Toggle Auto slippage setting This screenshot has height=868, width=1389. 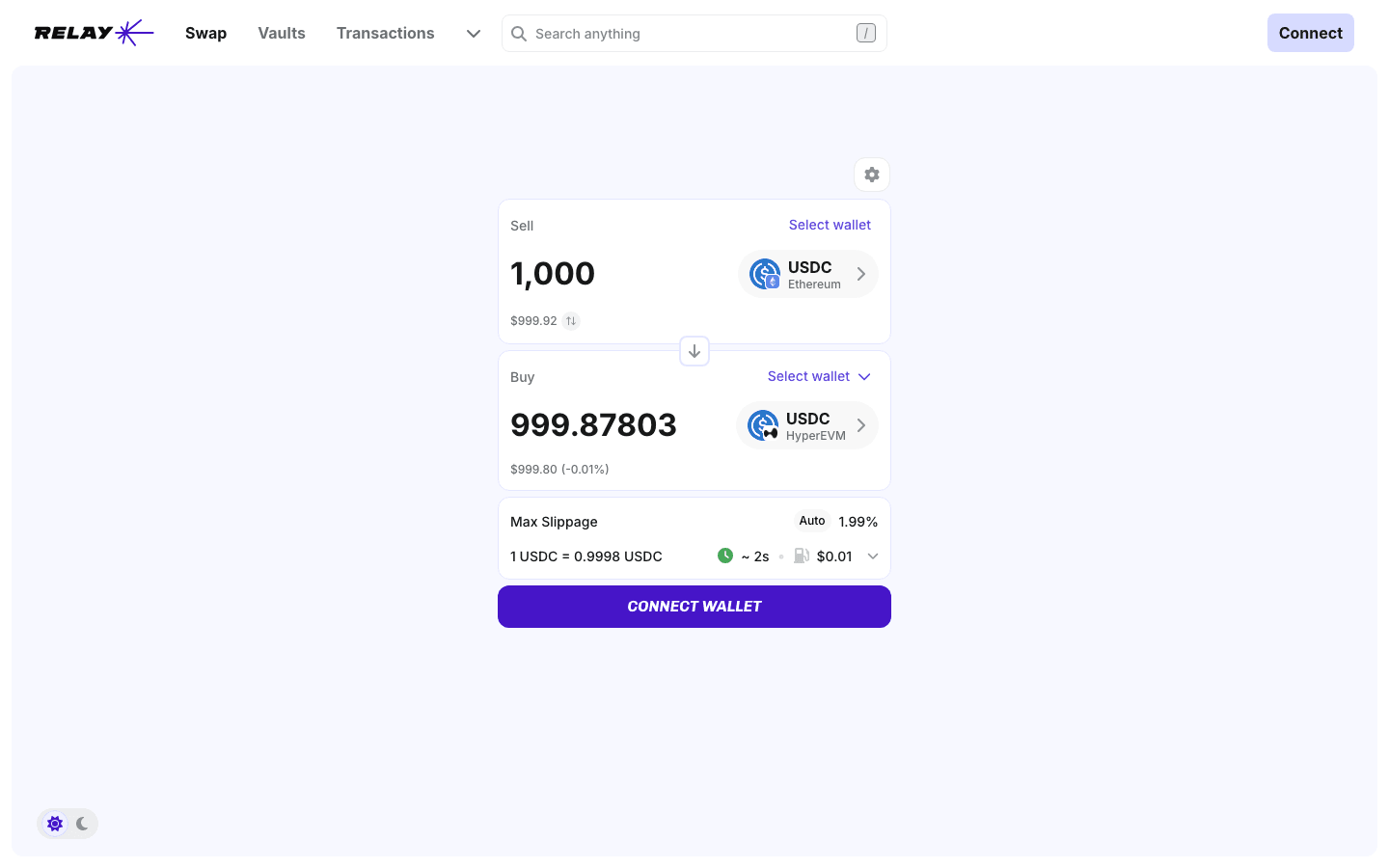coord(812,521)
